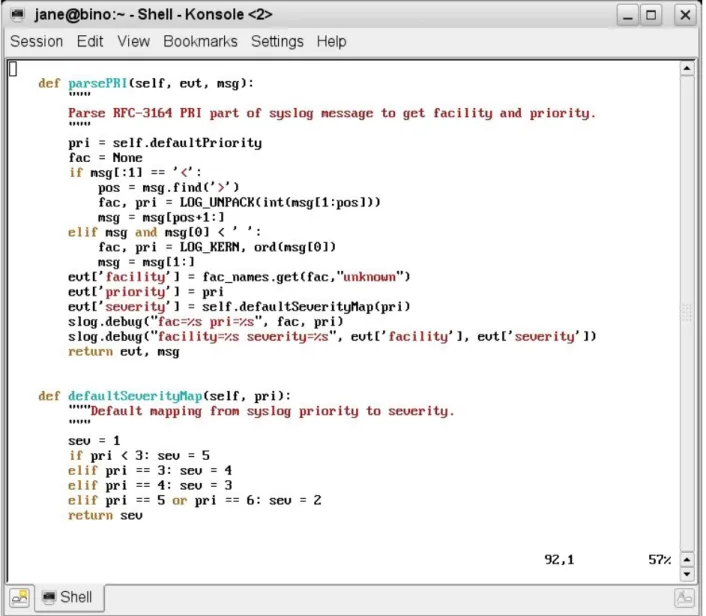Click the close-session icon at the tab bar's right end
The width and height of the screenshot is (706, 616).
coord(684,598)
